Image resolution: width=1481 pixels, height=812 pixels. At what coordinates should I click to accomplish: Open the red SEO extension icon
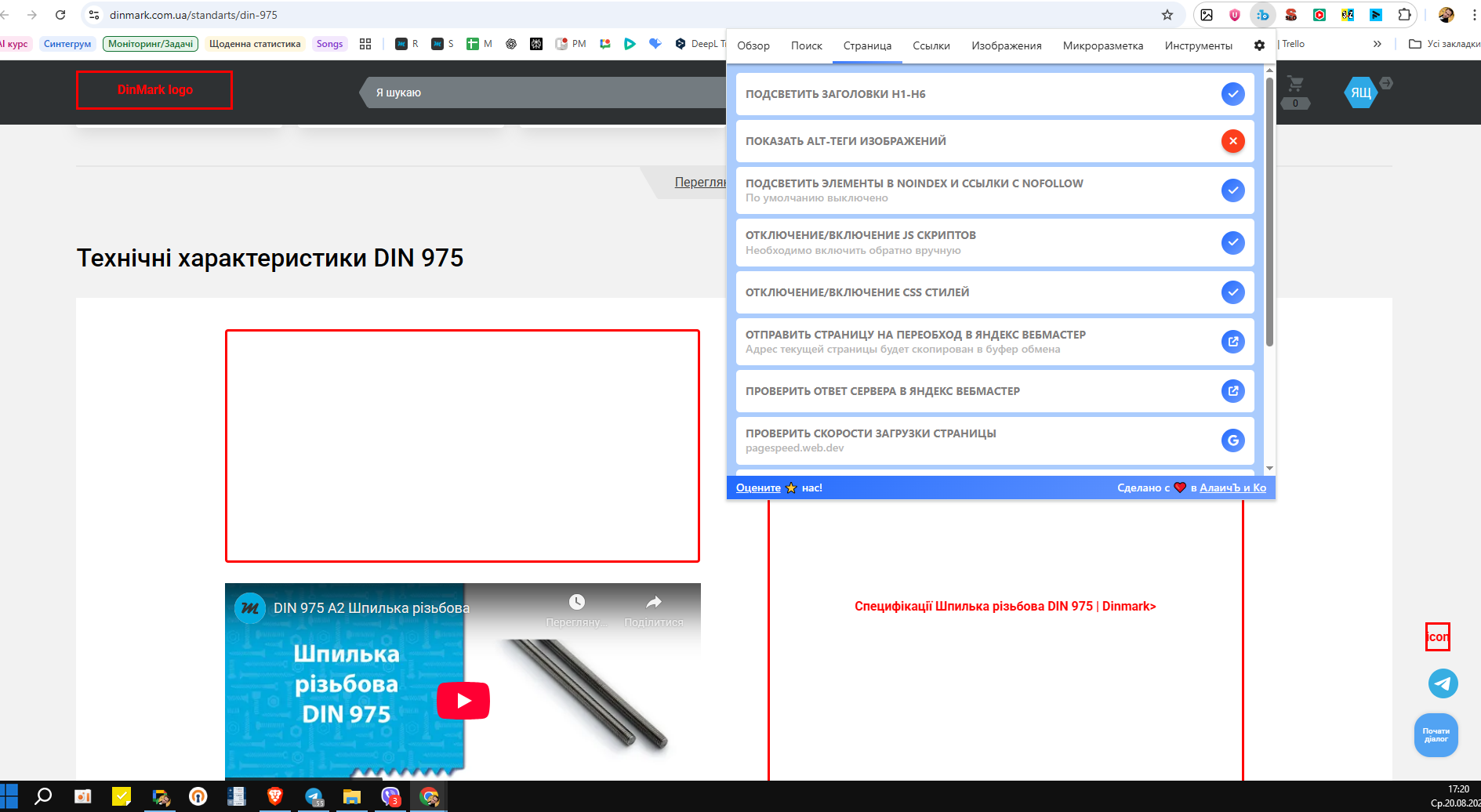click(1291, 15)
